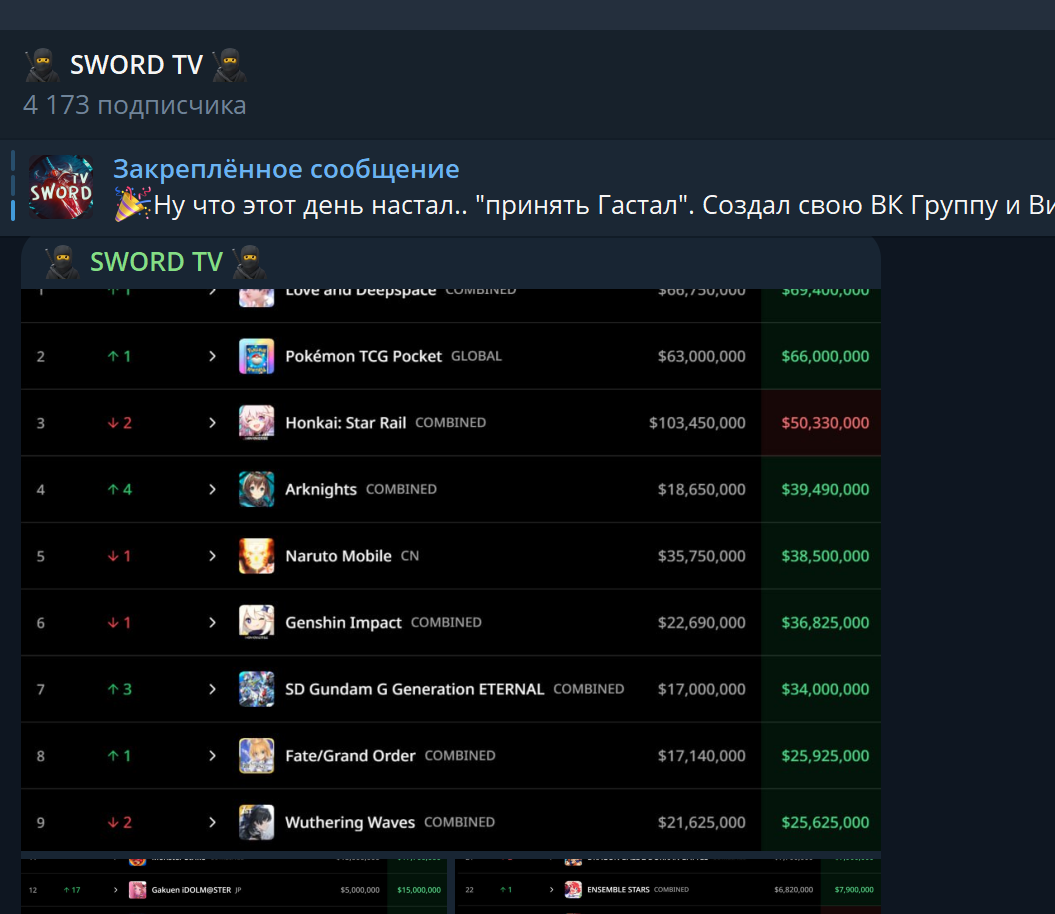
Task: Click the Genshin Impact game icon
Action: point(256,623)
